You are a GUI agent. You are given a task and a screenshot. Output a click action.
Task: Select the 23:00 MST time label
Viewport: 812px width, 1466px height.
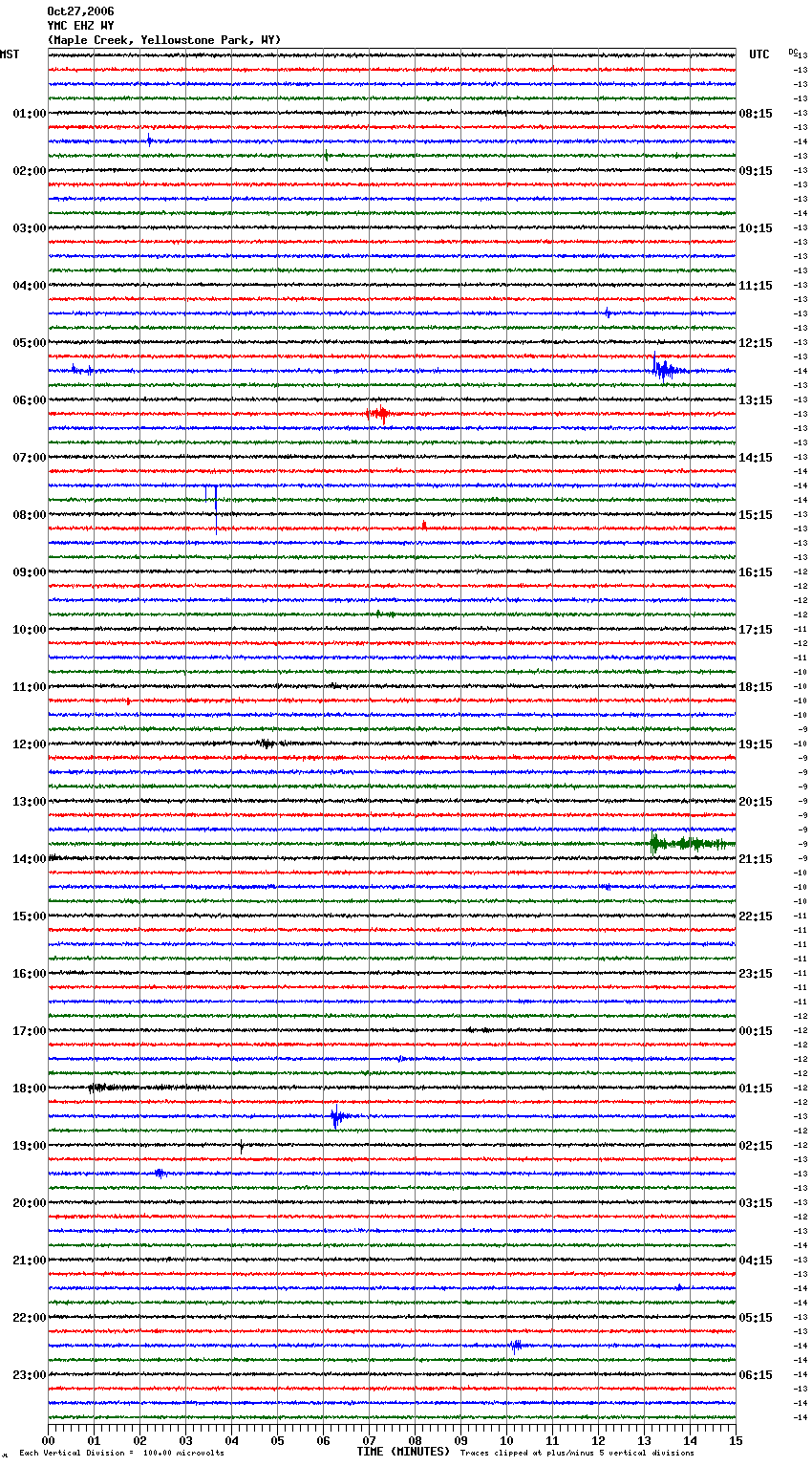[30, 1375]
